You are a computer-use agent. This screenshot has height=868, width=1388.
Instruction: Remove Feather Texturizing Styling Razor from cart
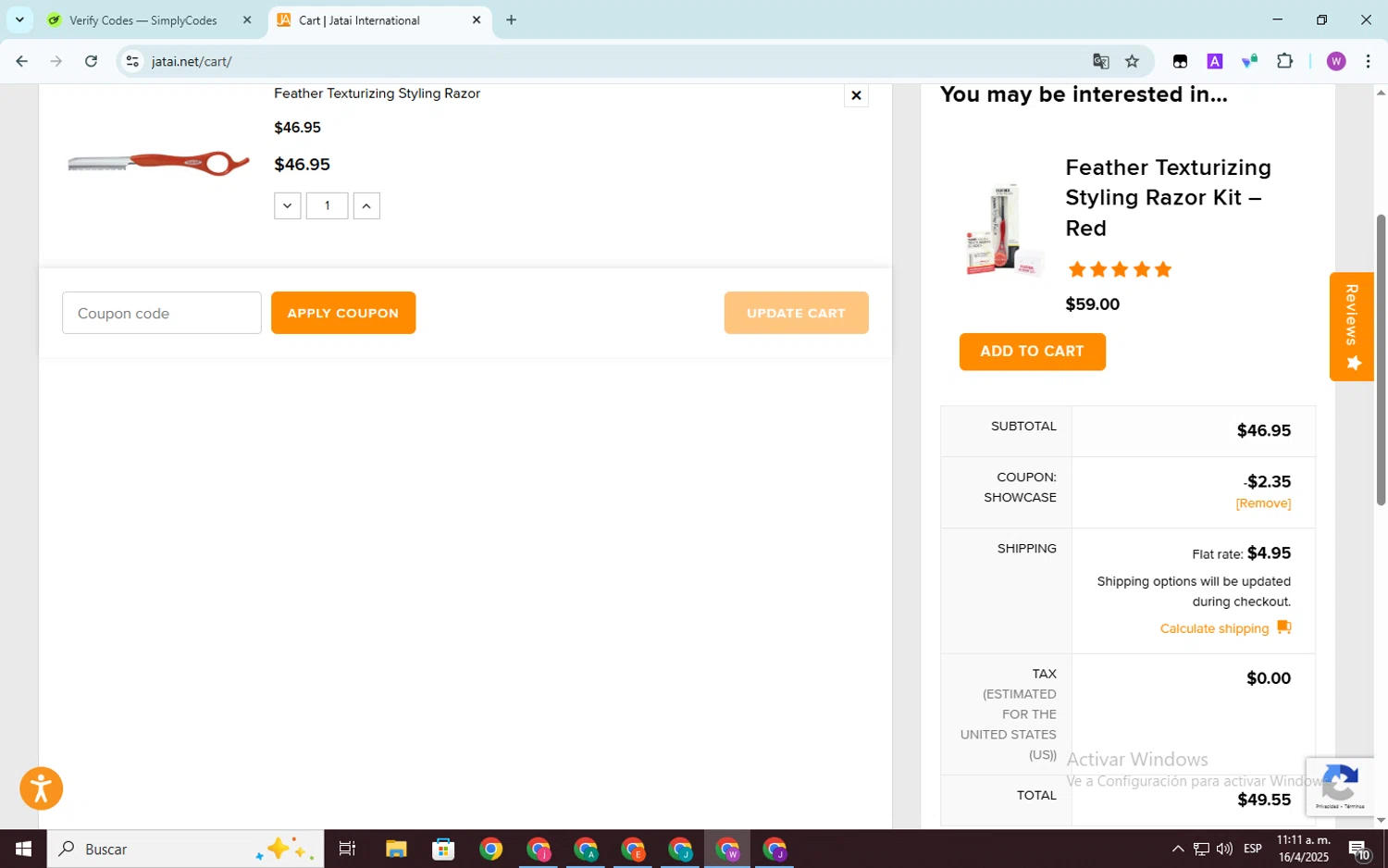click(x=856, y=95)
